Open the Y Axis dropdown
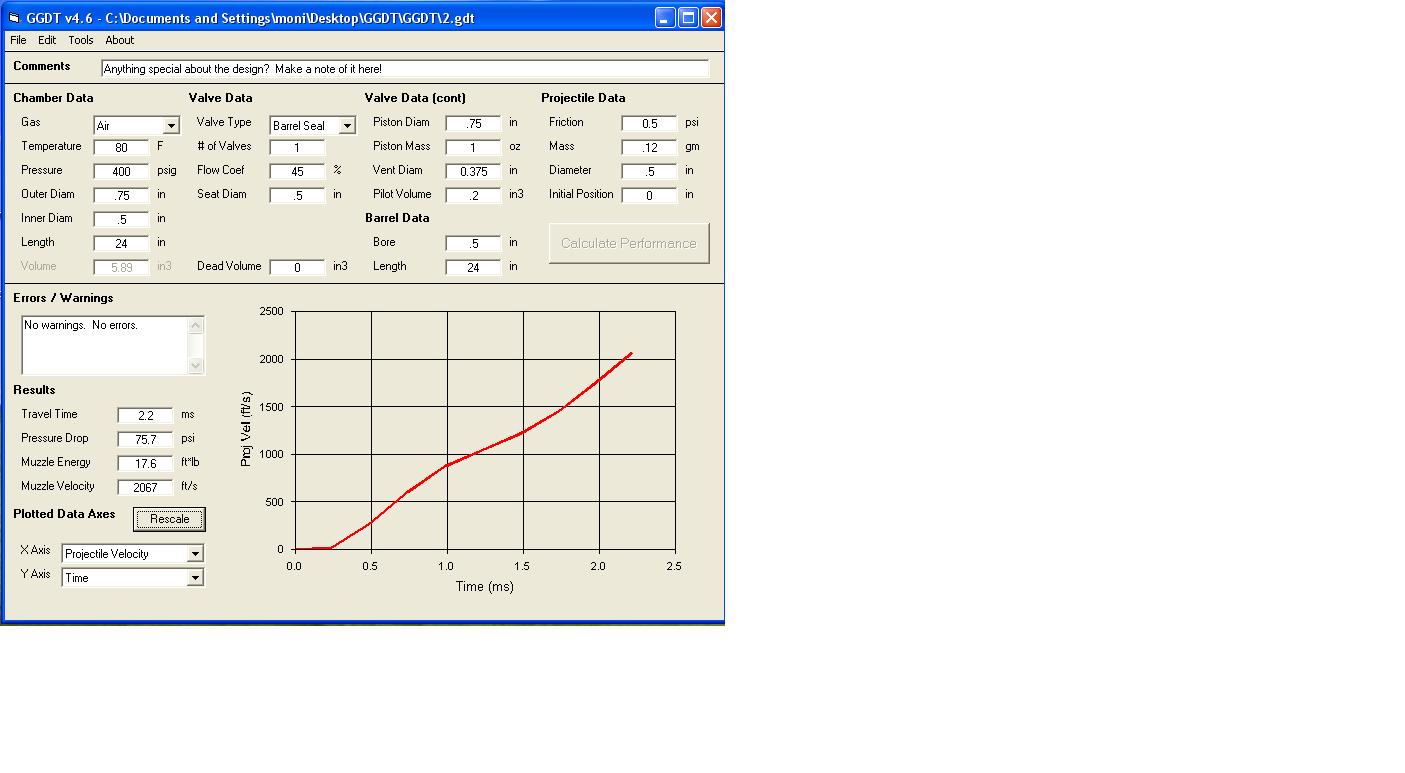1405x773 pixels. [x=195, y=578]
